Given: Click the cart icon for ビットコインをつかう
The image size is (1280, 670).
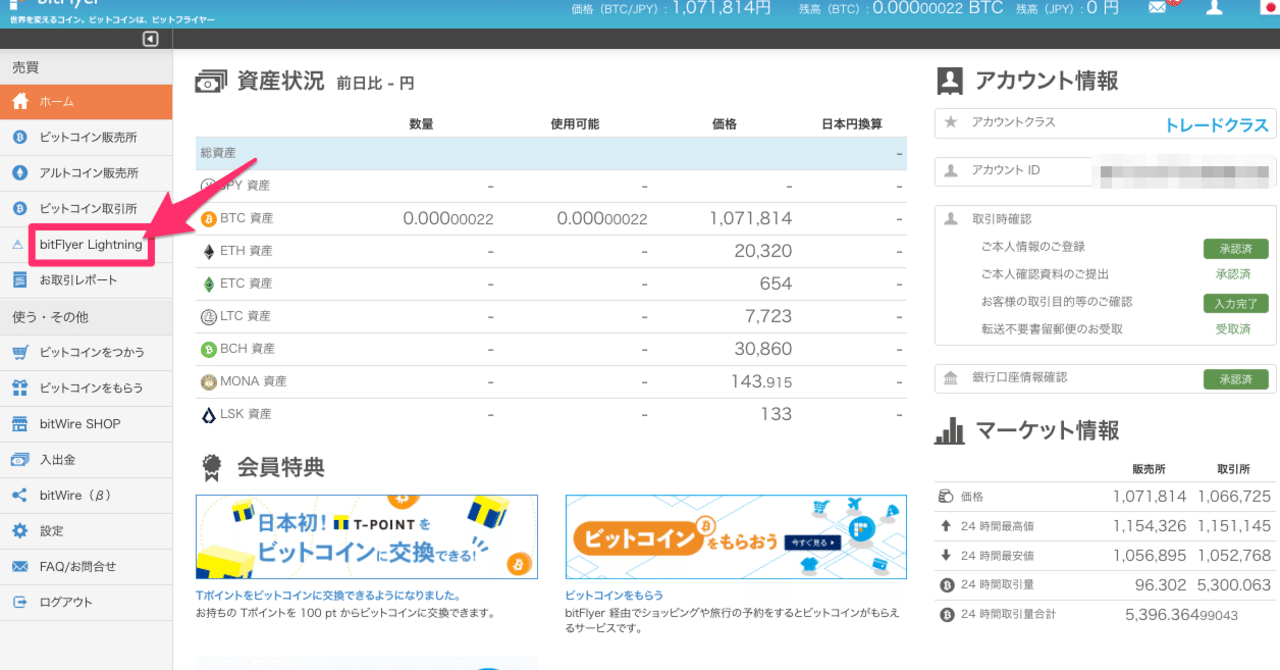Looking at the screenshot, I should (19, 352).
